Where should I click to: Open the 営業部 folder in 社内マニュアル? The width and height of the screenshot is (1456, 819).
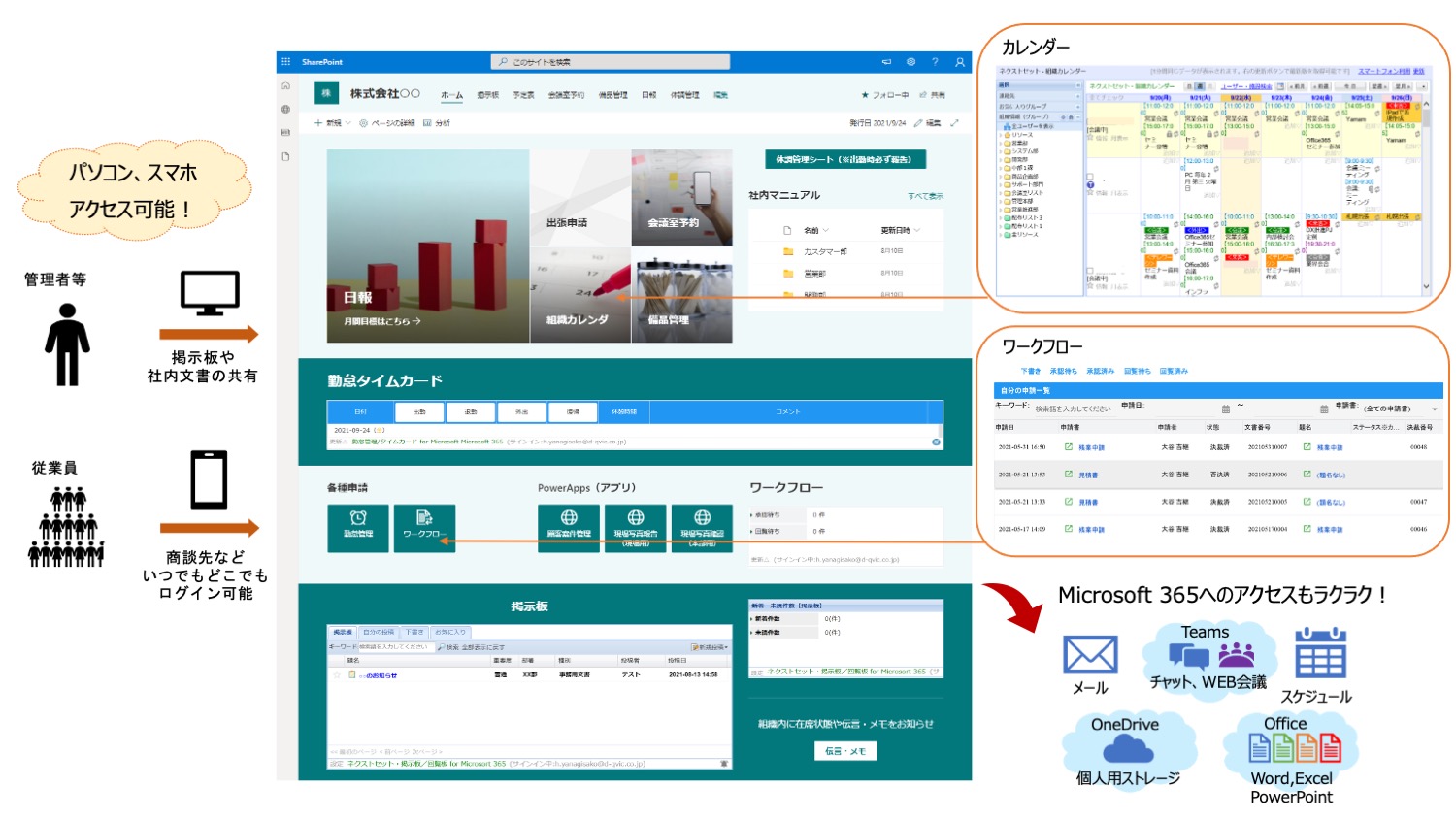tap(813, 274)
